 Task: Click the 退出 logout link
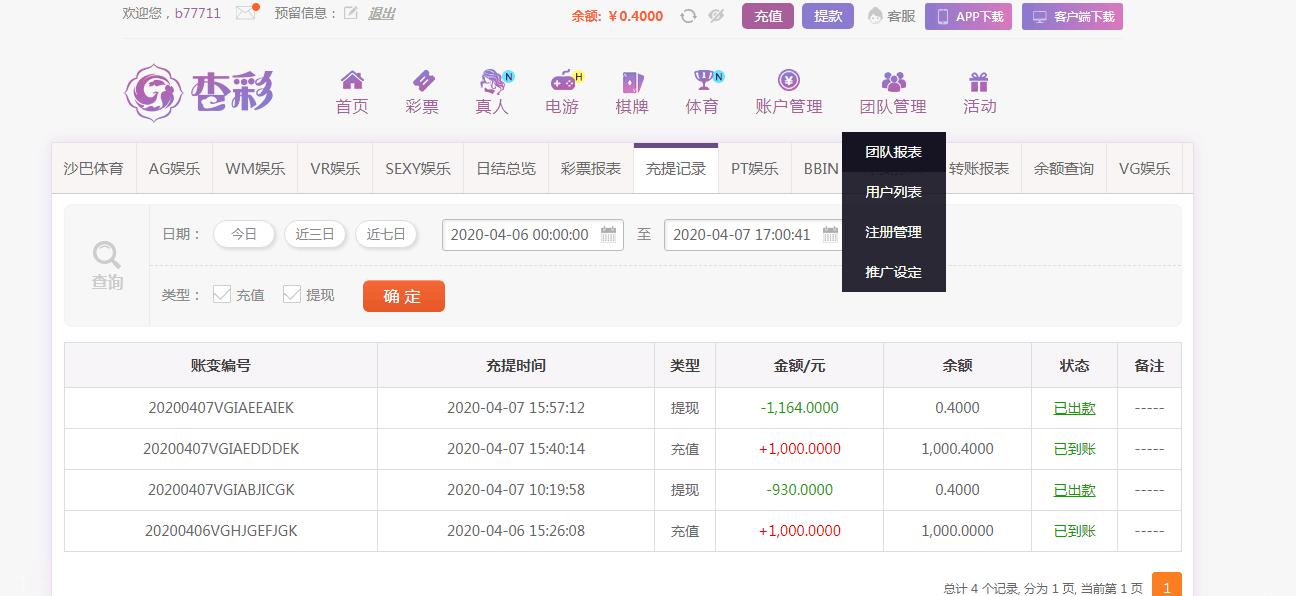[381, 14]
